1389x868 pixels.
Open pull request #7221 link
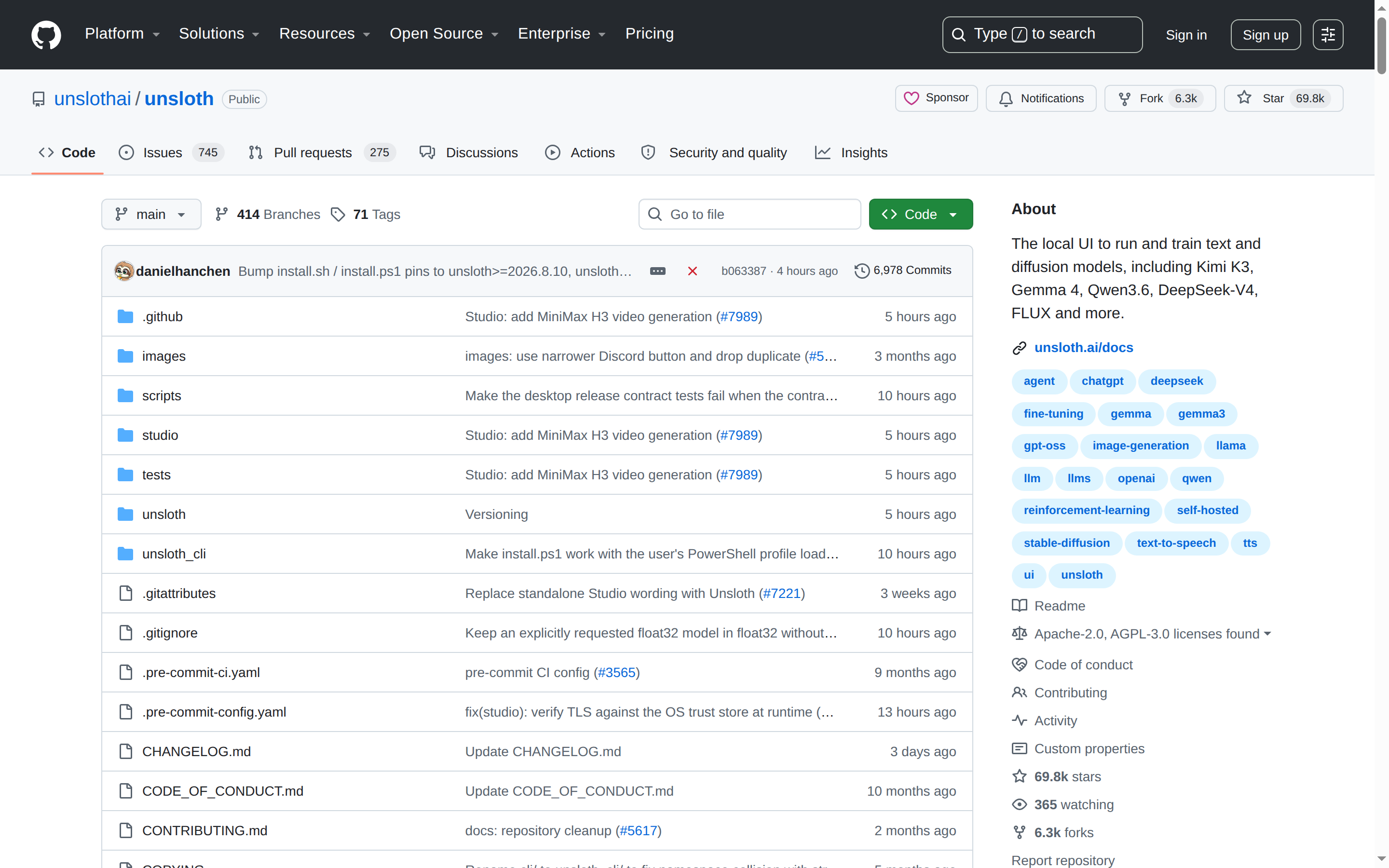781,594
